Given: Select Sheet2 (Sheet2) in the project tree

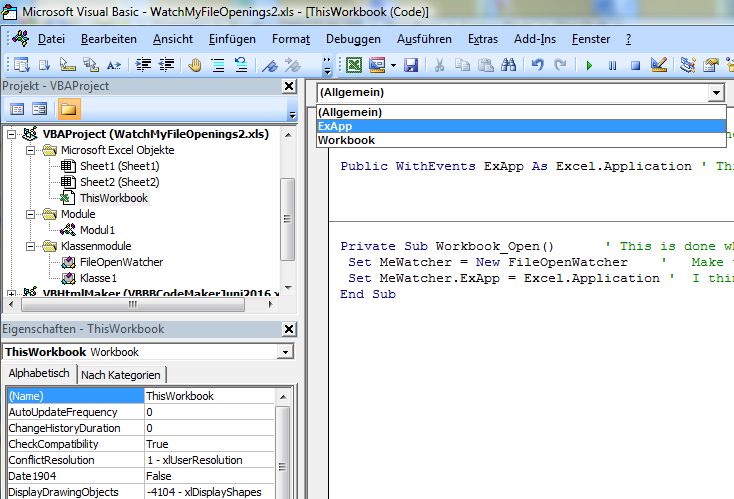Looking at the screenshot, I should [x=119, y=182].
